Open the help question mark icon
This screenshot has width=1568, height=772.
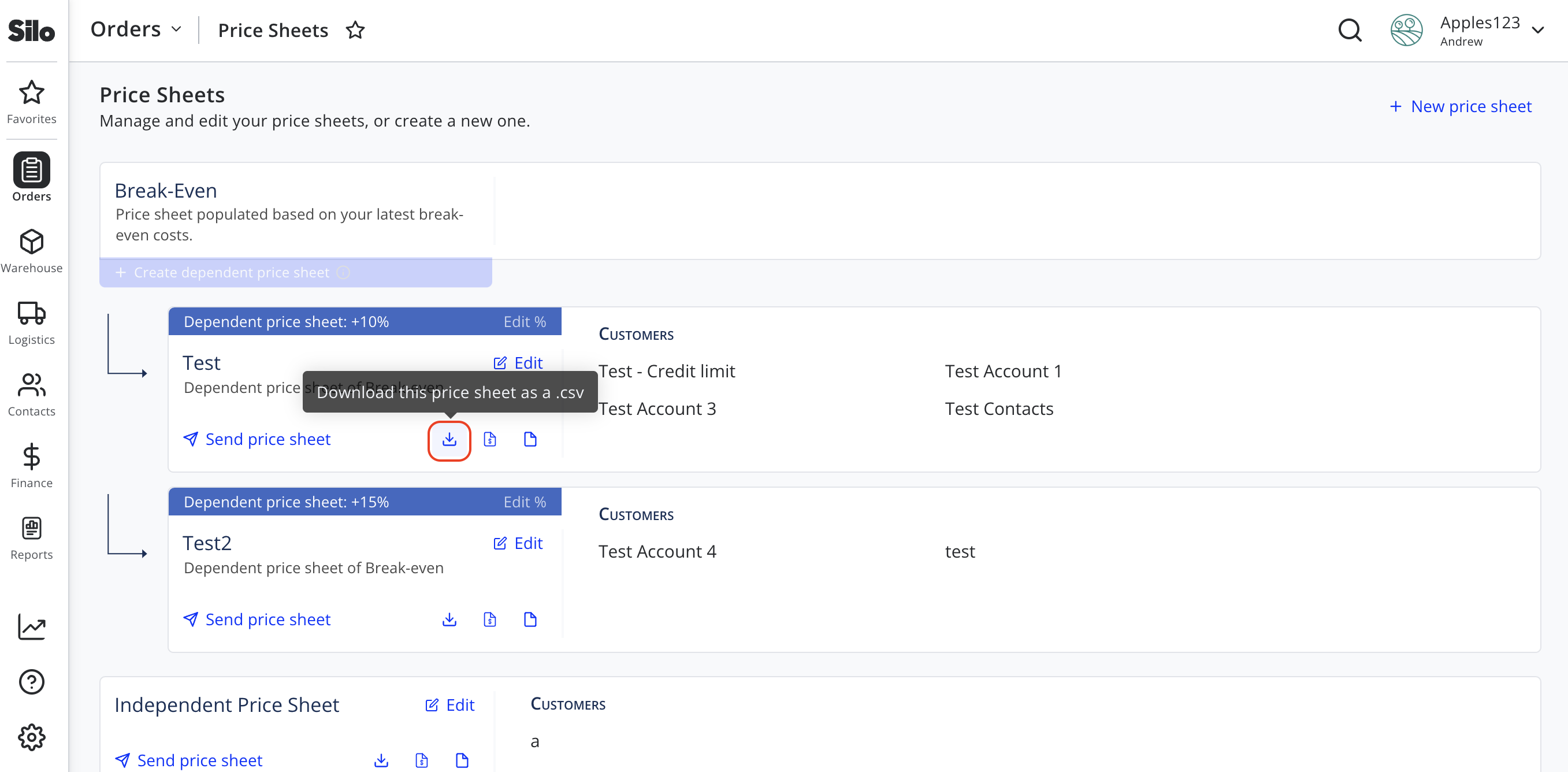coord(31,681)
